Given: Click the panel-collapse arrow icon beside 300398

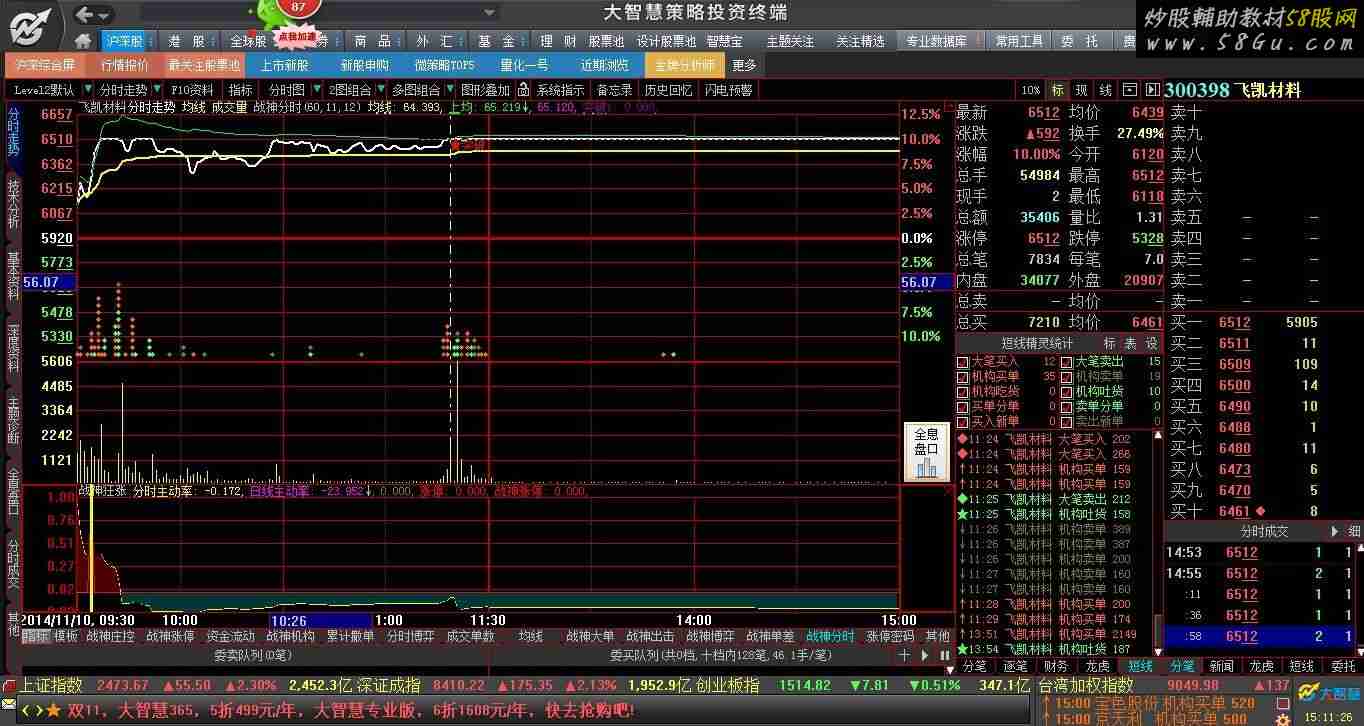Looking at the screenshot, I should (1152, 90).
